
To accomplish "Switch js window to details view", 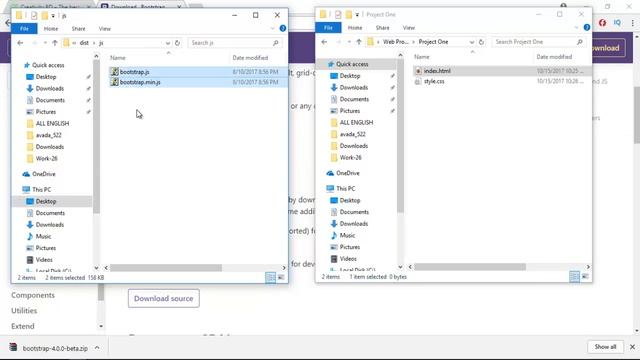I will 270,278.
